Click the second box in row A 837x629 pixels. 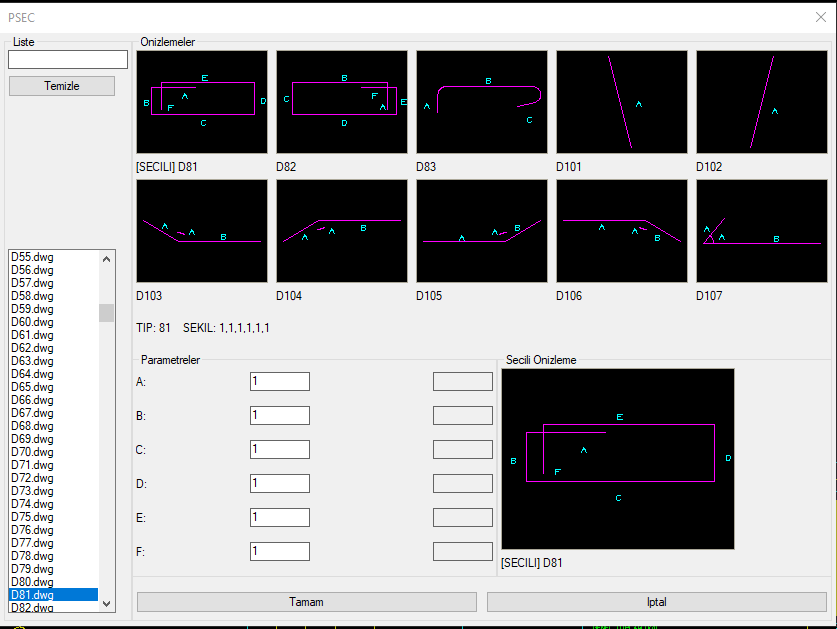pyautogui.click(x=463, y=381)
